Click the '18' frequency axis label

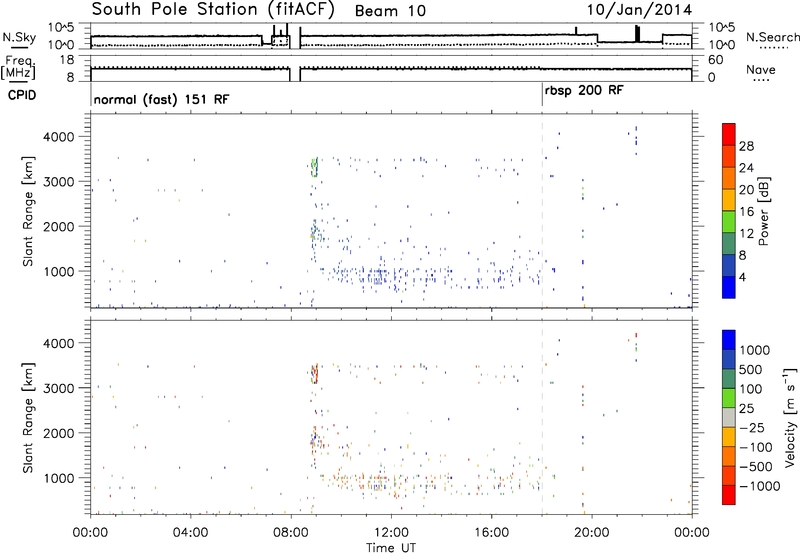pyautogui.click(x=67, y=60)
